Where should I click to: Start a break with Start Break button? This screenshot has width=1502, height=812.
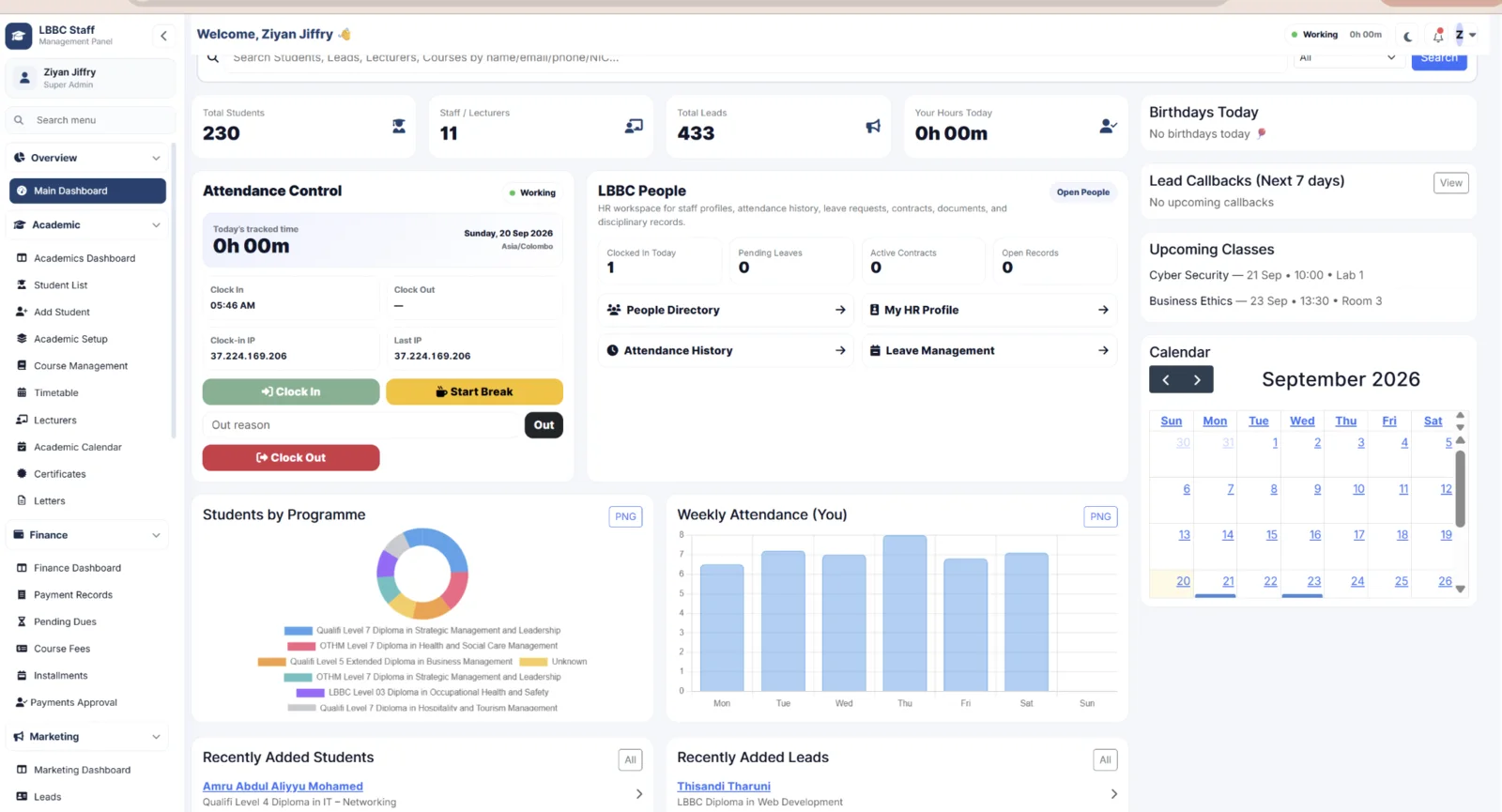pos(474,391)
